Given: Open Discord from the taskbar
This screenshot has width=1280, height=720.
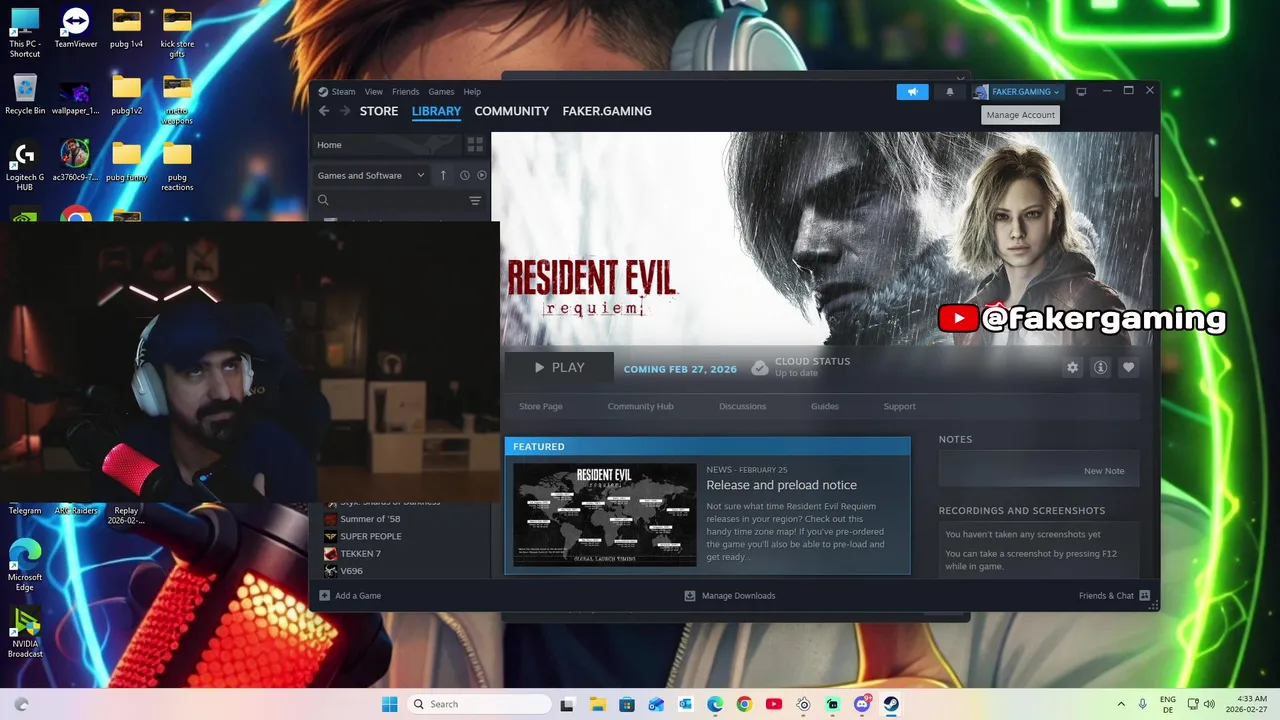Looking at the screenshot, I should [862, 704].
